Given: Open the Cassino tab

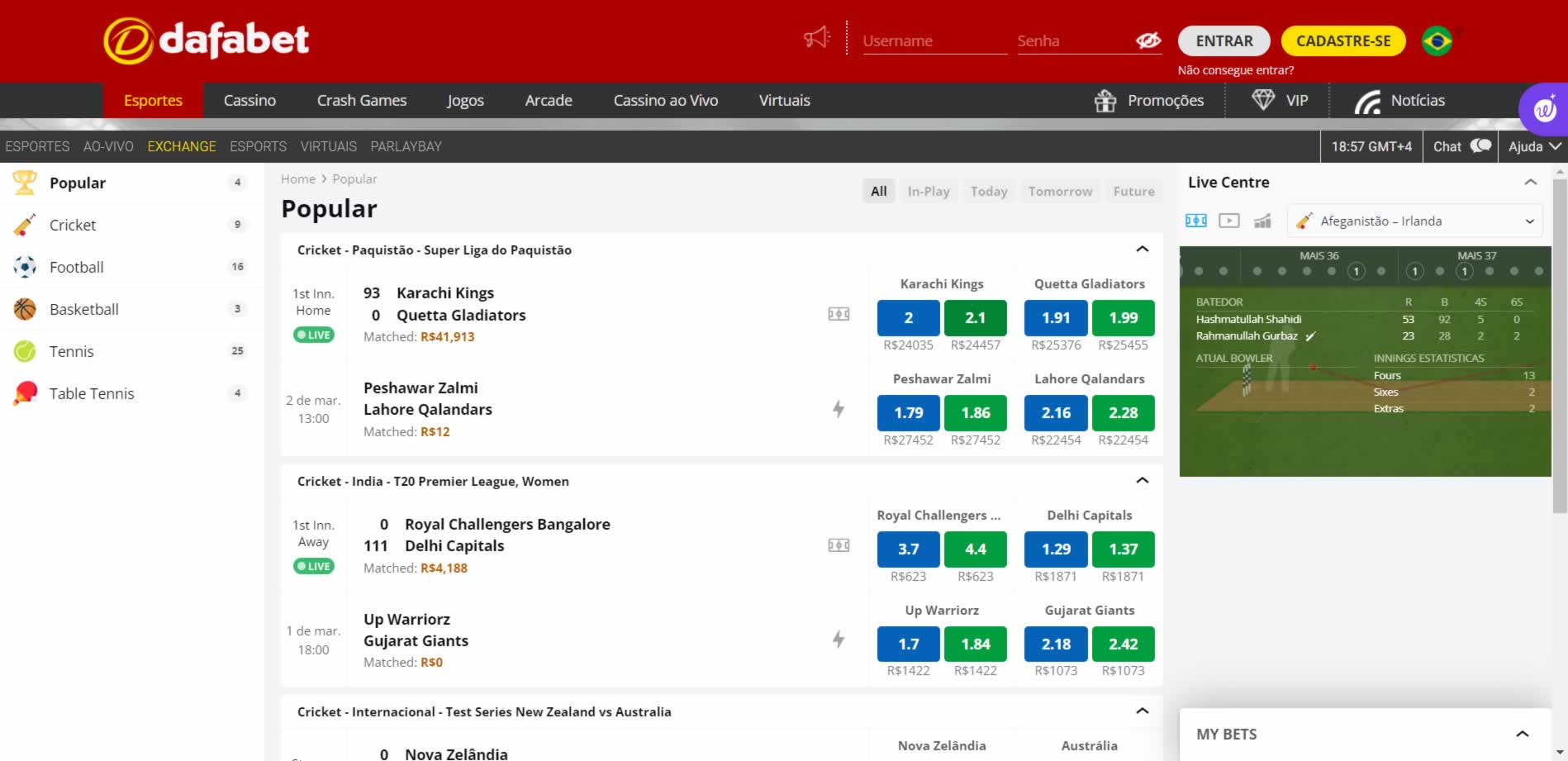Looking at the screenshot, I should (x=249, y=100).
